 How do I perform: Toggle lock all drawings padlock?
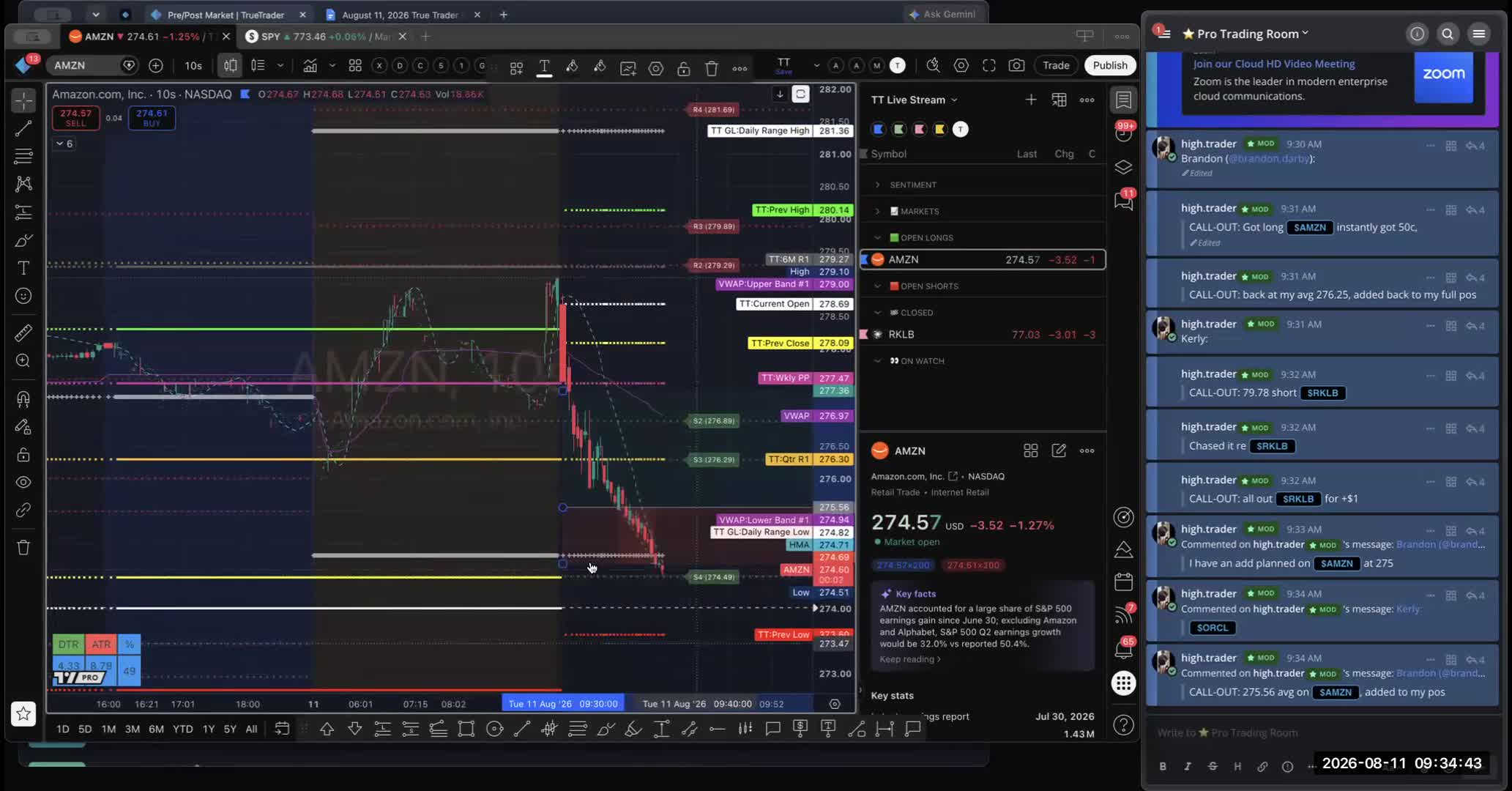[x=23, y=455]
